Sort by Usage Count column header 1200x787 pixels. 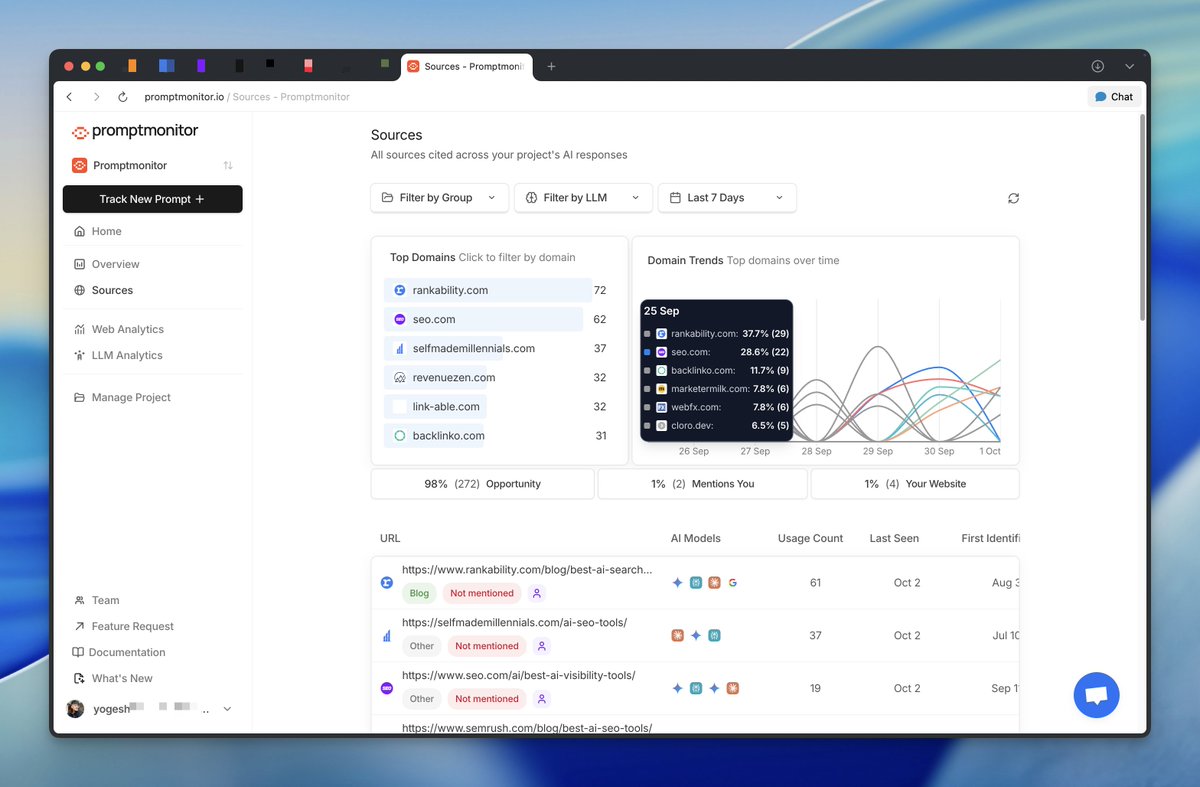[x=810, y=538]
